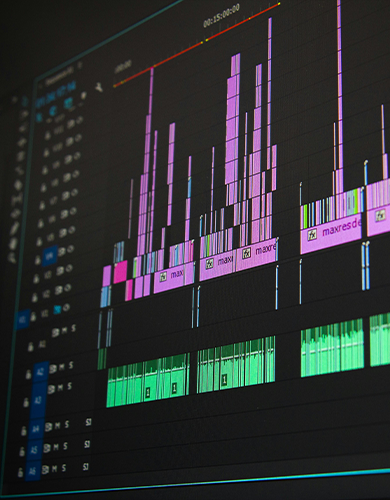Viewport: 390px width, 500px height.
Task: Select the zoom tool in the tools panel
Action: (x=12, y=257)
